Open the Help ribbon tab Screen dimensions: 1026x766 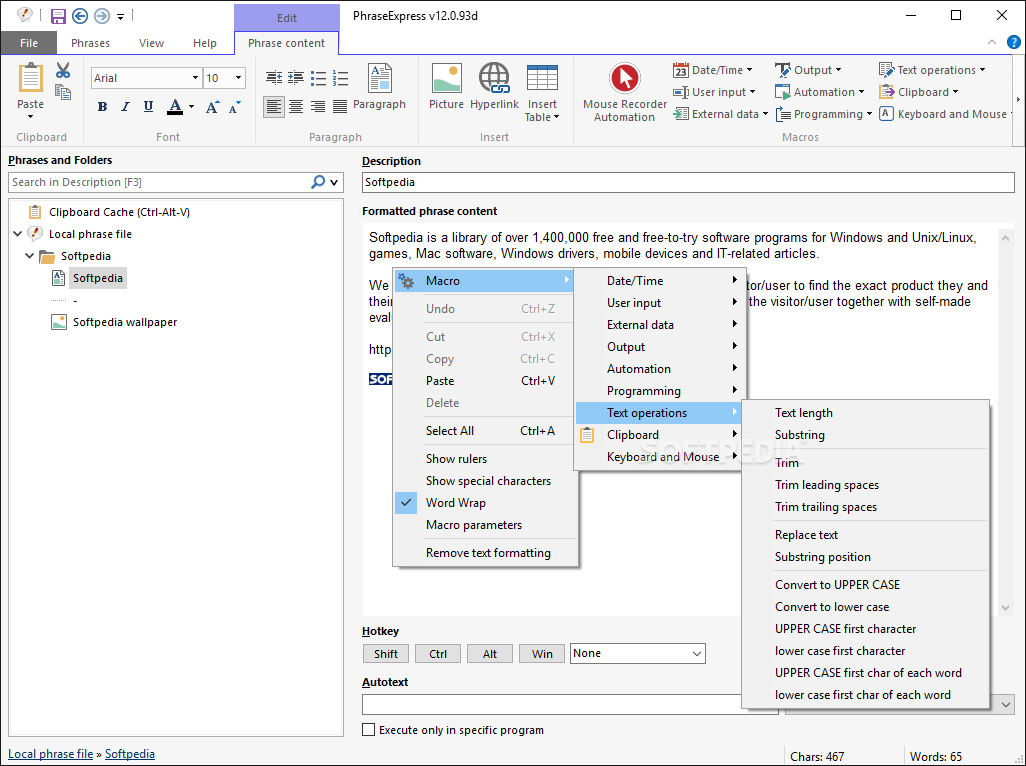click(x=205, y=43)
